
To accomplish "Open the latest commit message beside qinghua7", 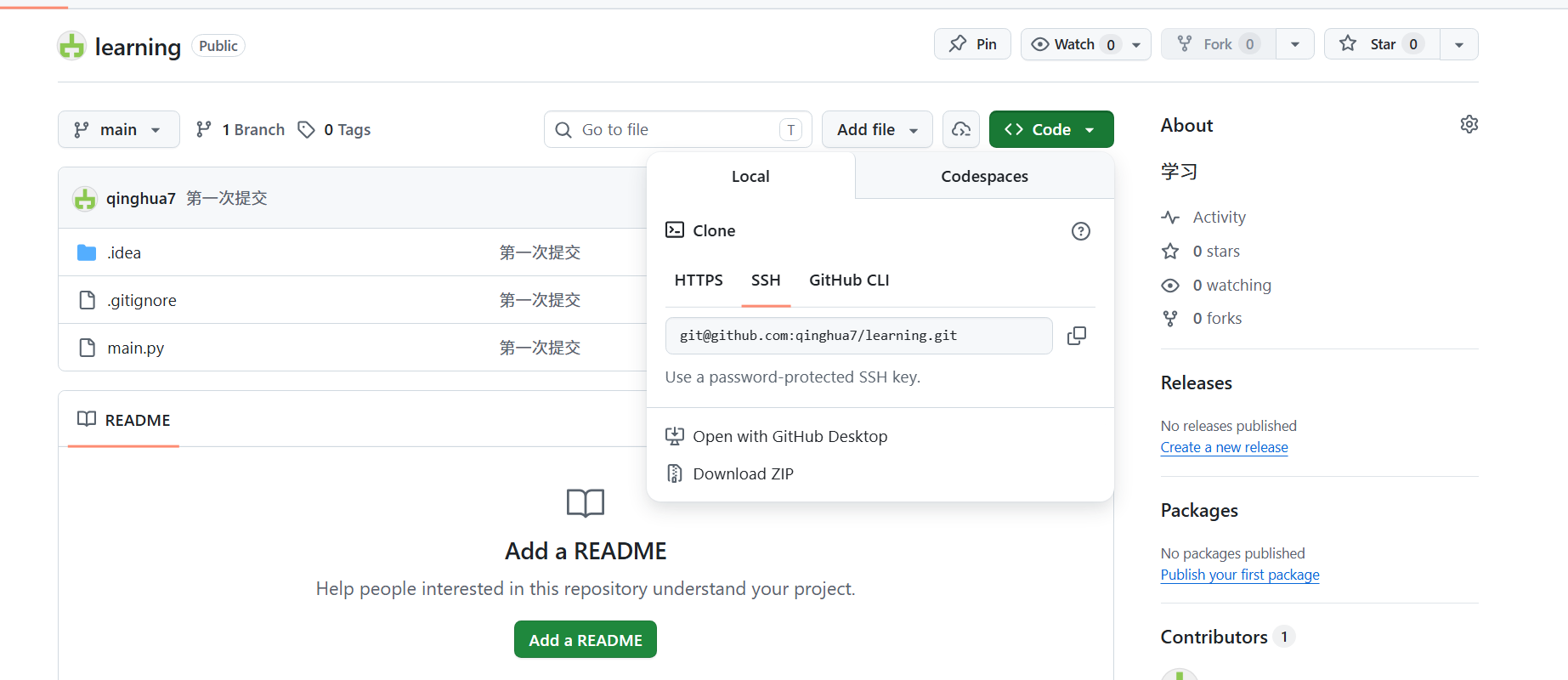I will pos(227,198).
